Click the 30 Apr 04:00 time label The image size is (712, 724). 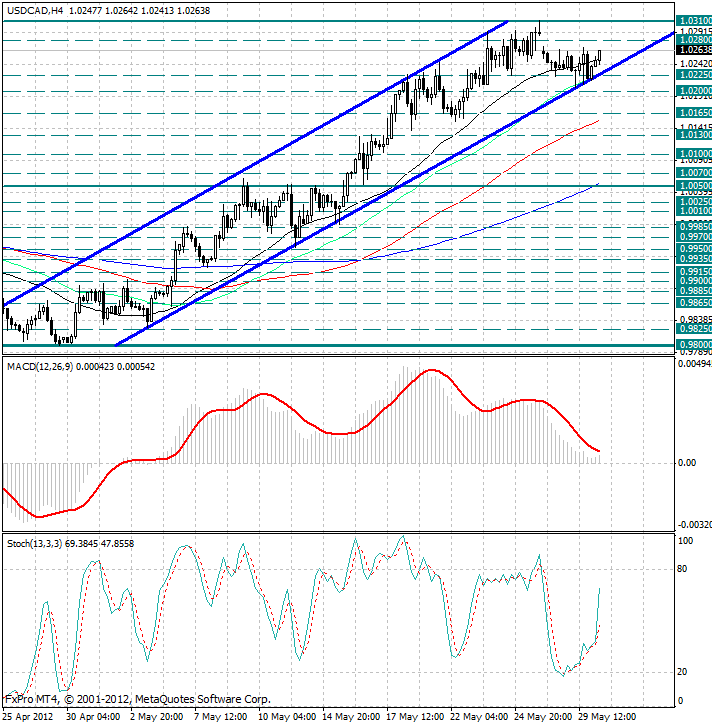[x=94, y=717]
